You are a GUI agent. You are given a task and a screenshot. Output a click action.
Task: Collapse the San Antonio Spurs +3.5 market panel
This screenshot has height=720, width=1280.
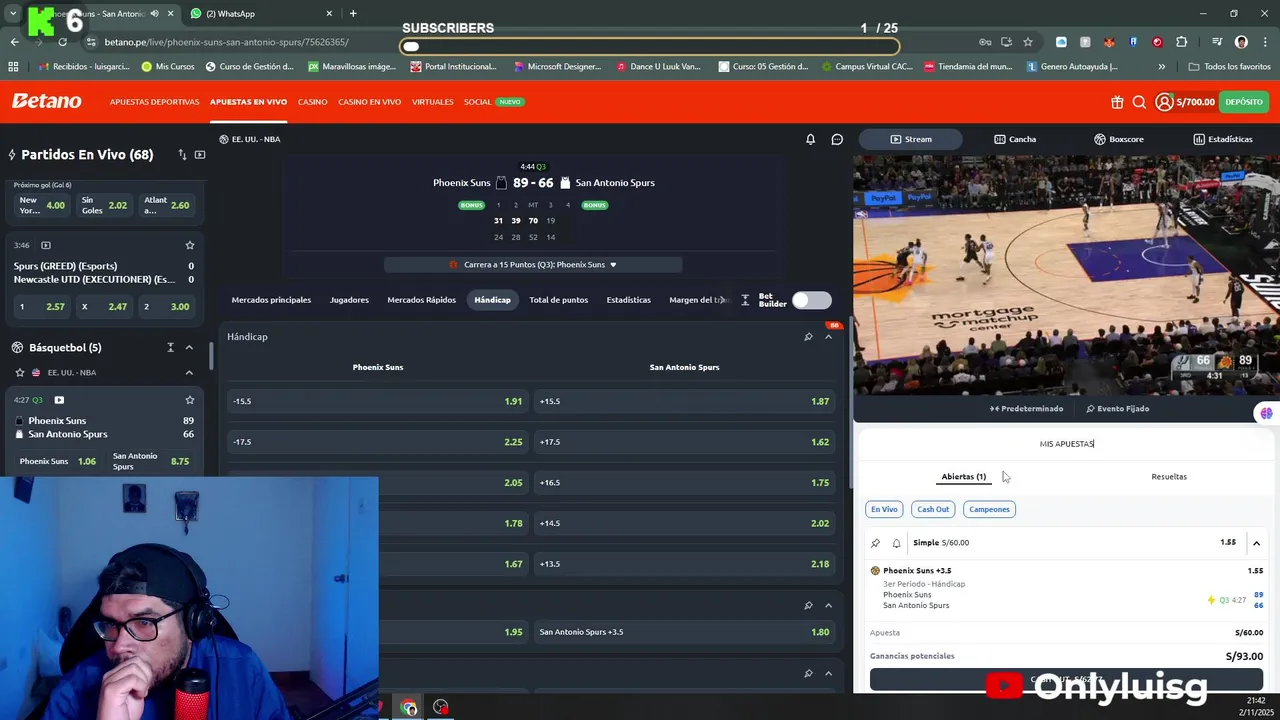(x=828, y=605)
